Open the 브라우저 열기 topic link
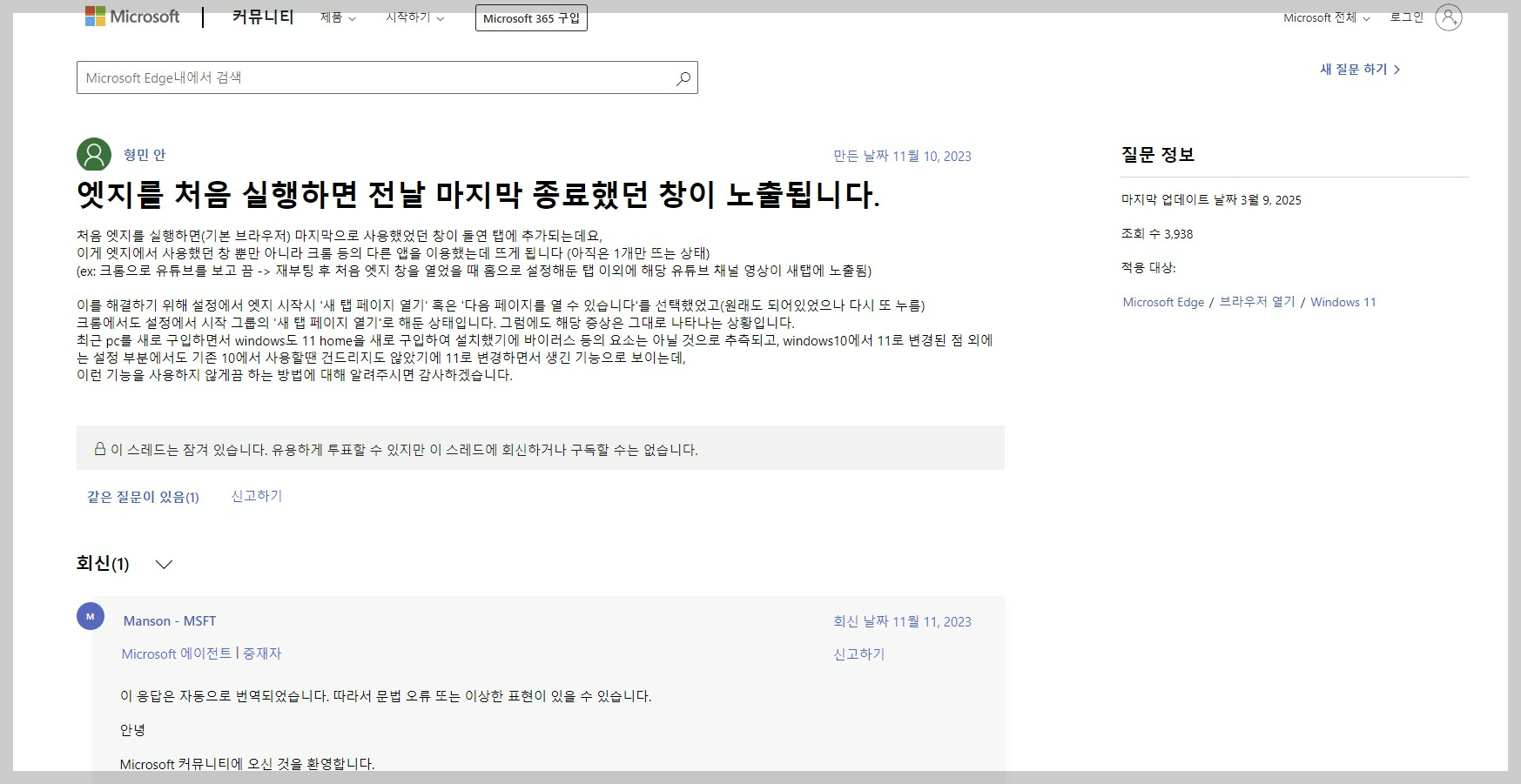Viewport: 1521px width, 784px height. [x=1257, y=302]
